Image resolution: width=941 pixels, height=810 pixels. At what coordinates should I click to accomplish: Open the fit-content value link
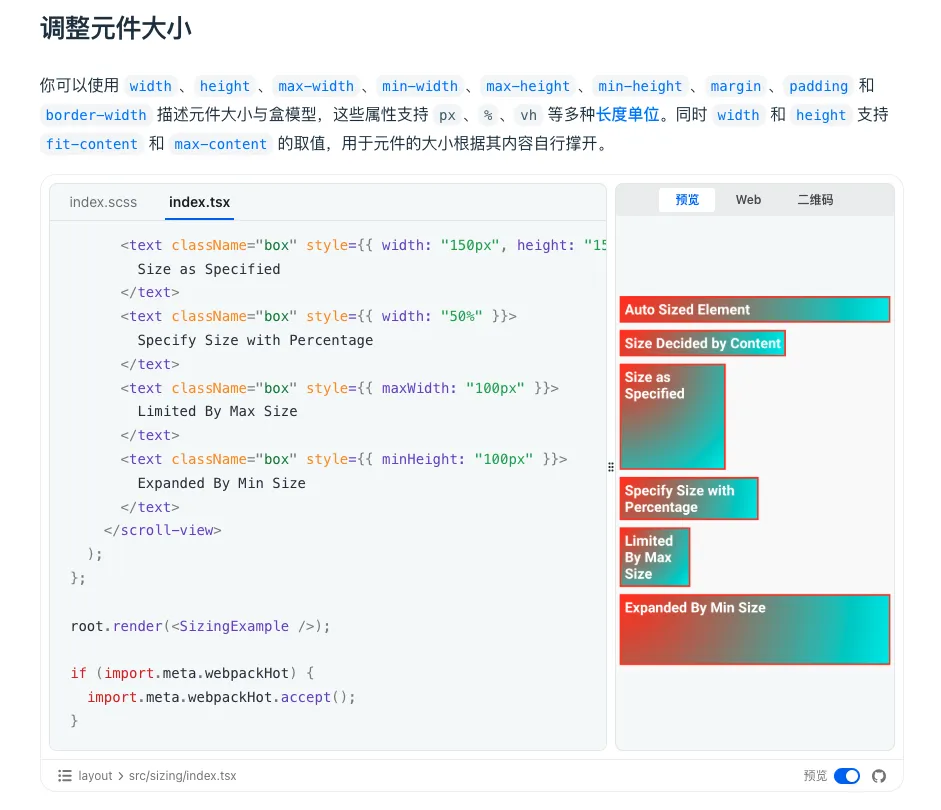(92, 144)
